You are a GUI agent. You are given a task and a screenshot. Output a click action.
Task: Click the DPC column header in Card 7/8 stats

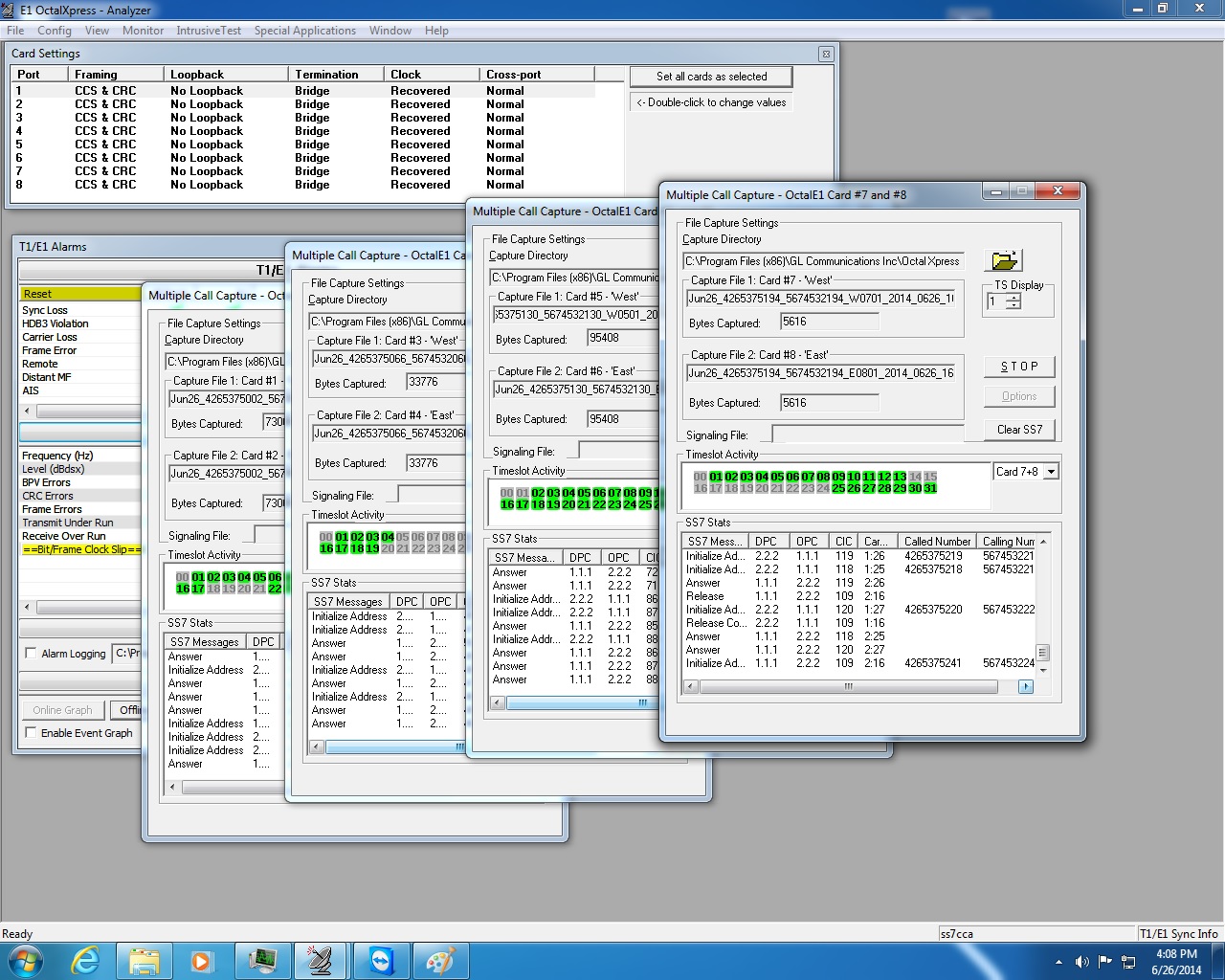coord(767,541)
